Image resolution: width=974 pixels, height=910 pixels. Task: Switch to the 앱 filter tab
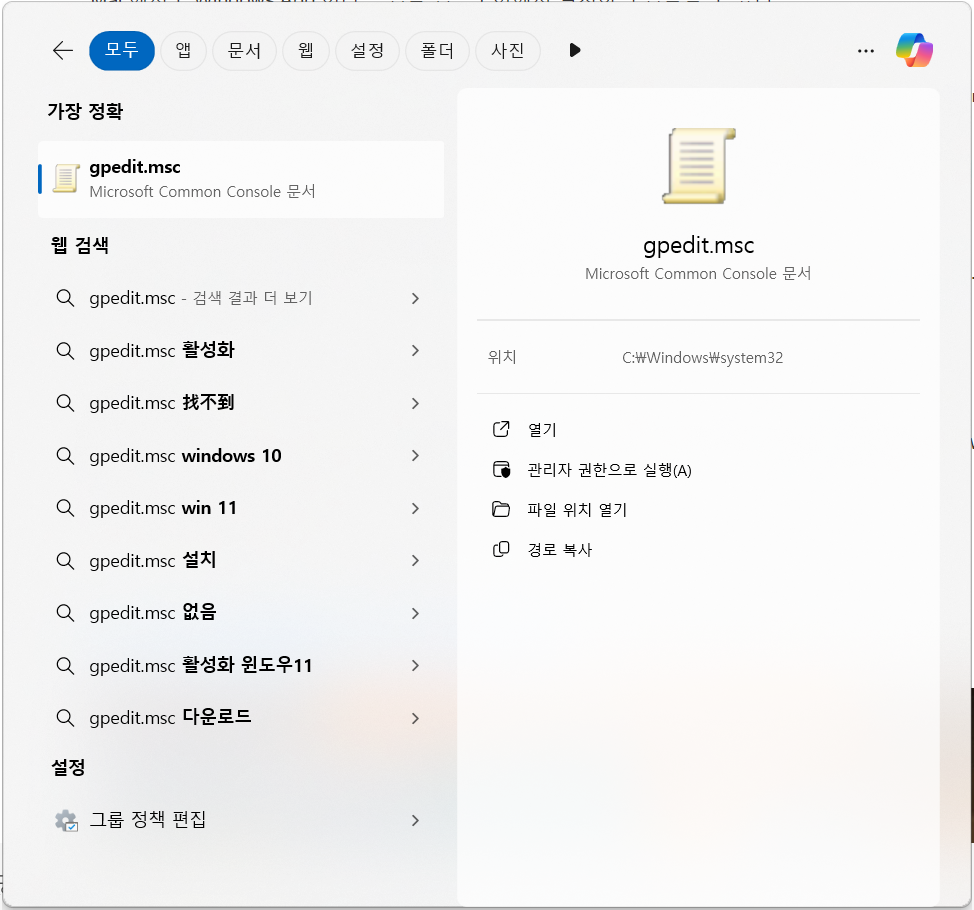point(183,50)
